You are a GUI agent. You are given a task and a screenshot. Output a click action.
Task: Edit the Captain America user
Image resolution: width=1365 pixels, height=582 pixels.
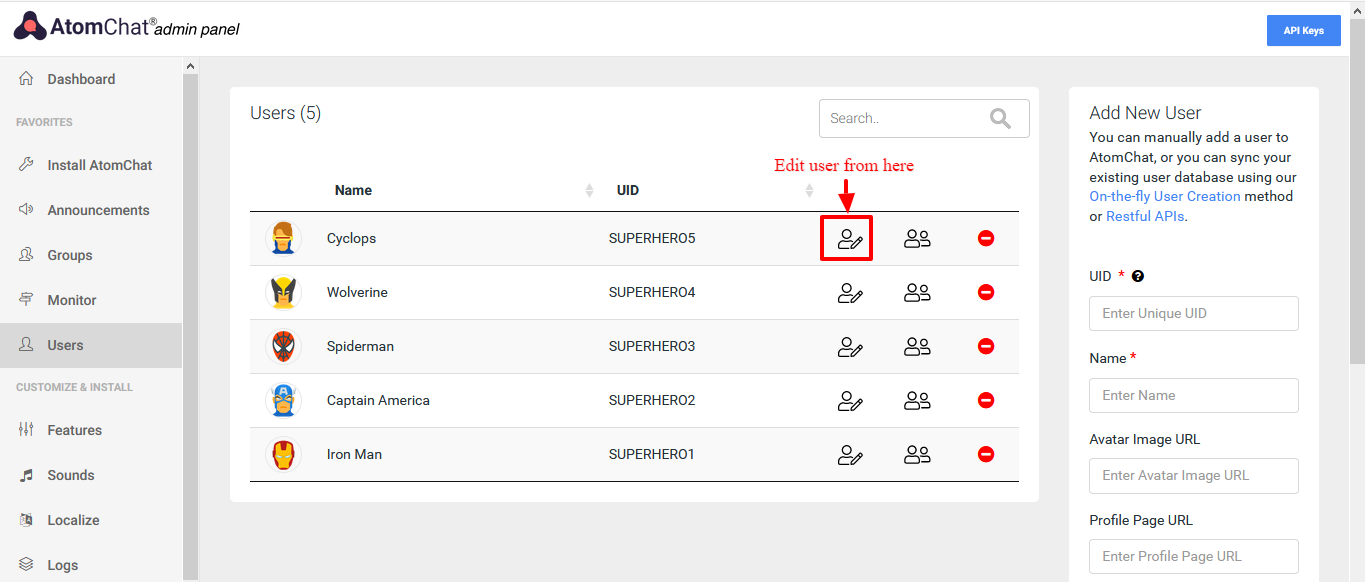(x=849, y=401)
